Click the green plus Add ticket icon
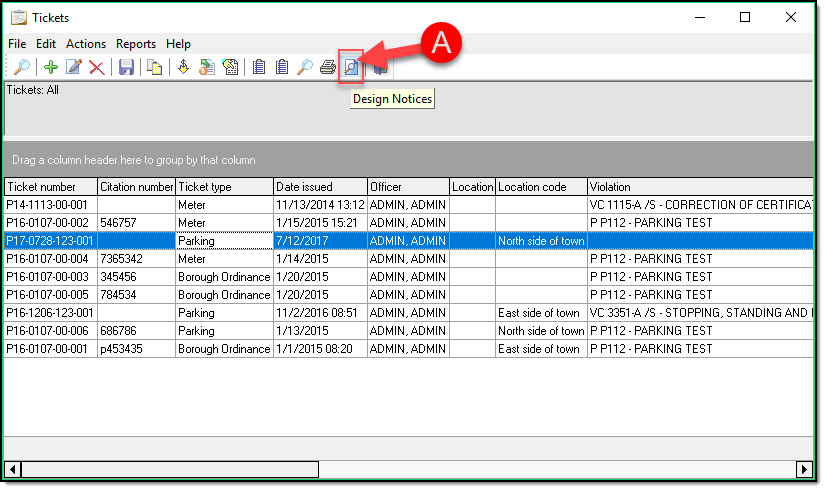Image resolution: width=825 pixels, height=490 pixels. tap(50, 67)
